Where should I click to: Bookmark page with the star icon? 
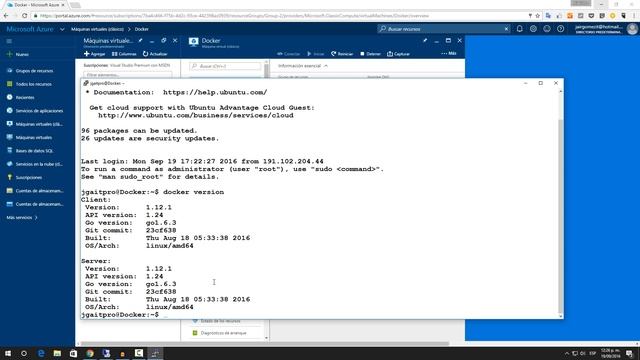point(538,16)
